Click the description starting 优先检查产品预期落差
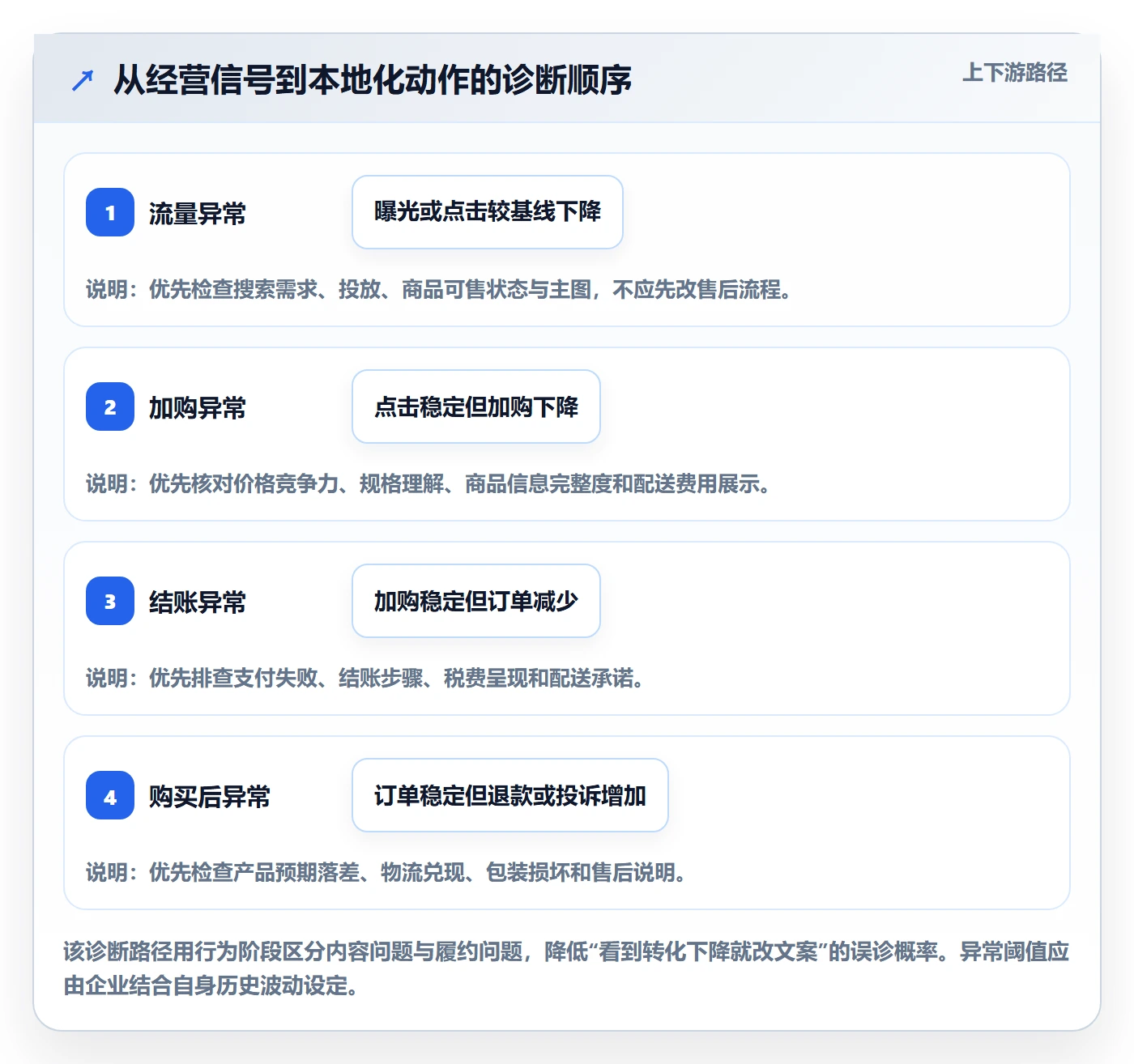 (x=386, y=873)
